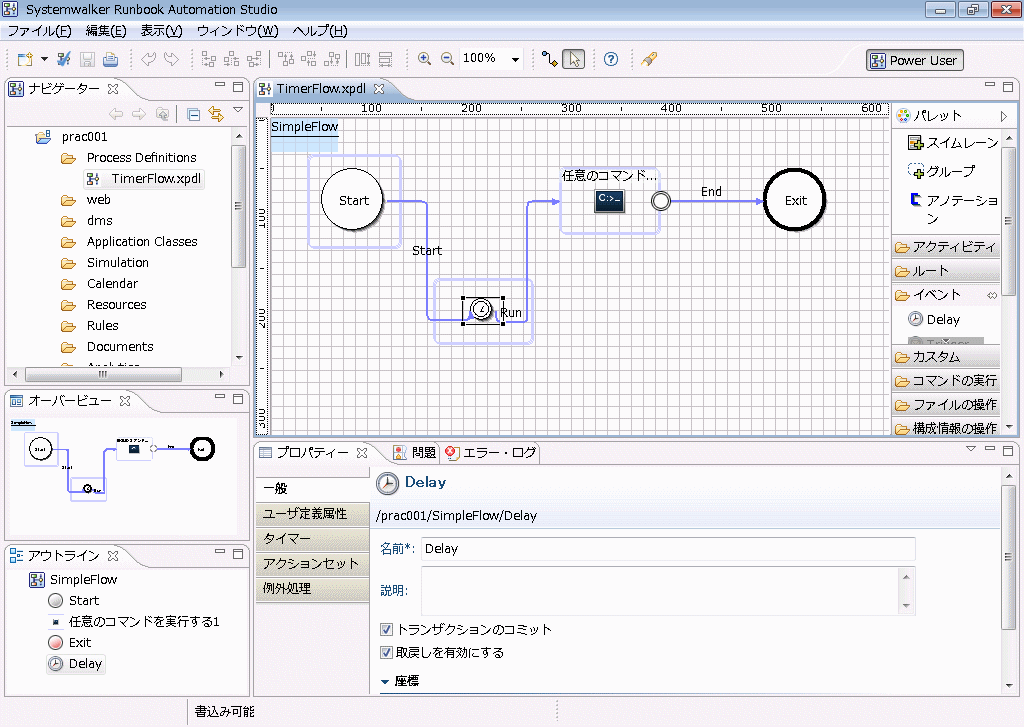Expand the カスタム palette drawer

[946, 357]
